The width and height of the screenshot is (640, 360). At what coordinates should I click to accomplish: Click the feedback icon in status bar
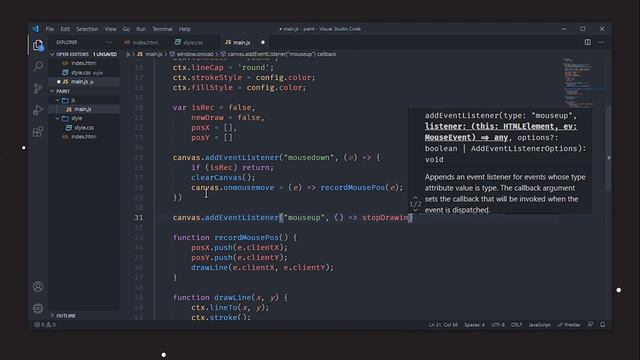tap(590, 325)
